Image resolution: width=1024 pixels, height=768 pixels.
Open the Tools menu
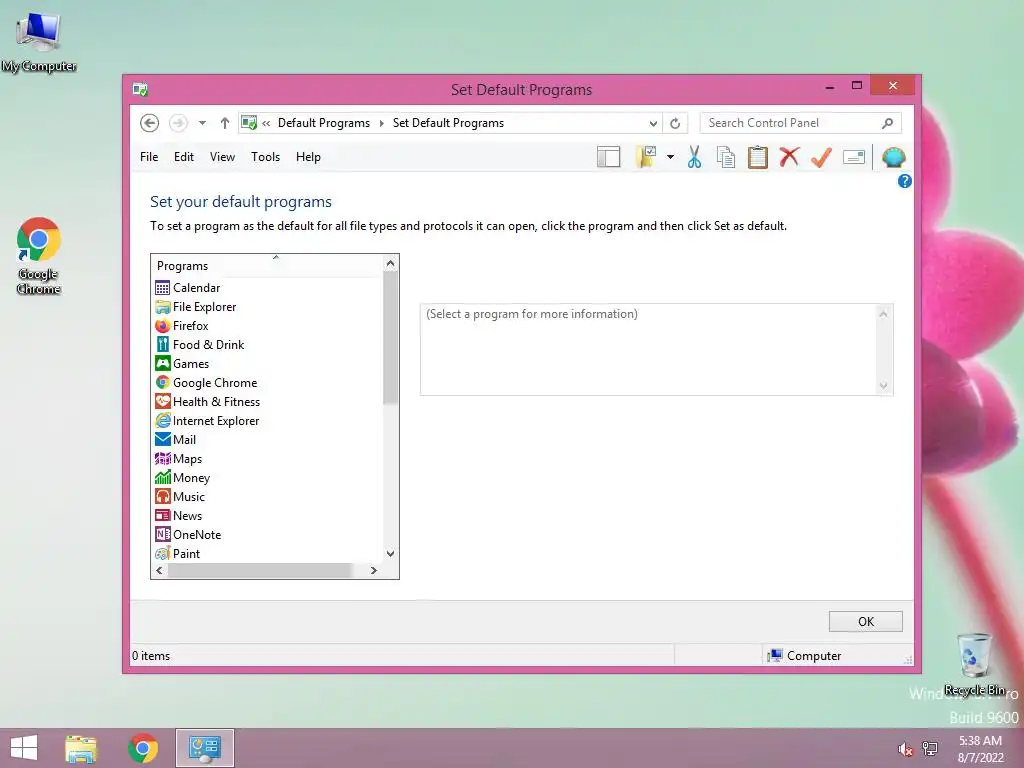[x=265, y=157]
